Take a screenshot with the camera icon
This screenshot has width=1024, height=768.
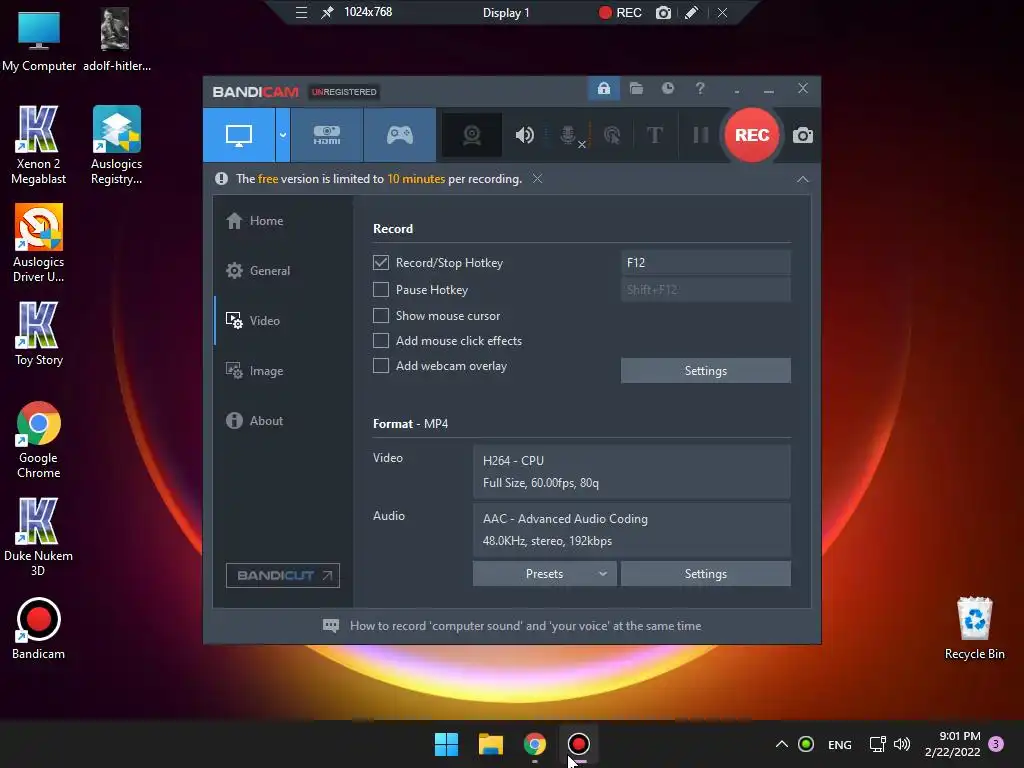[803, 135]
